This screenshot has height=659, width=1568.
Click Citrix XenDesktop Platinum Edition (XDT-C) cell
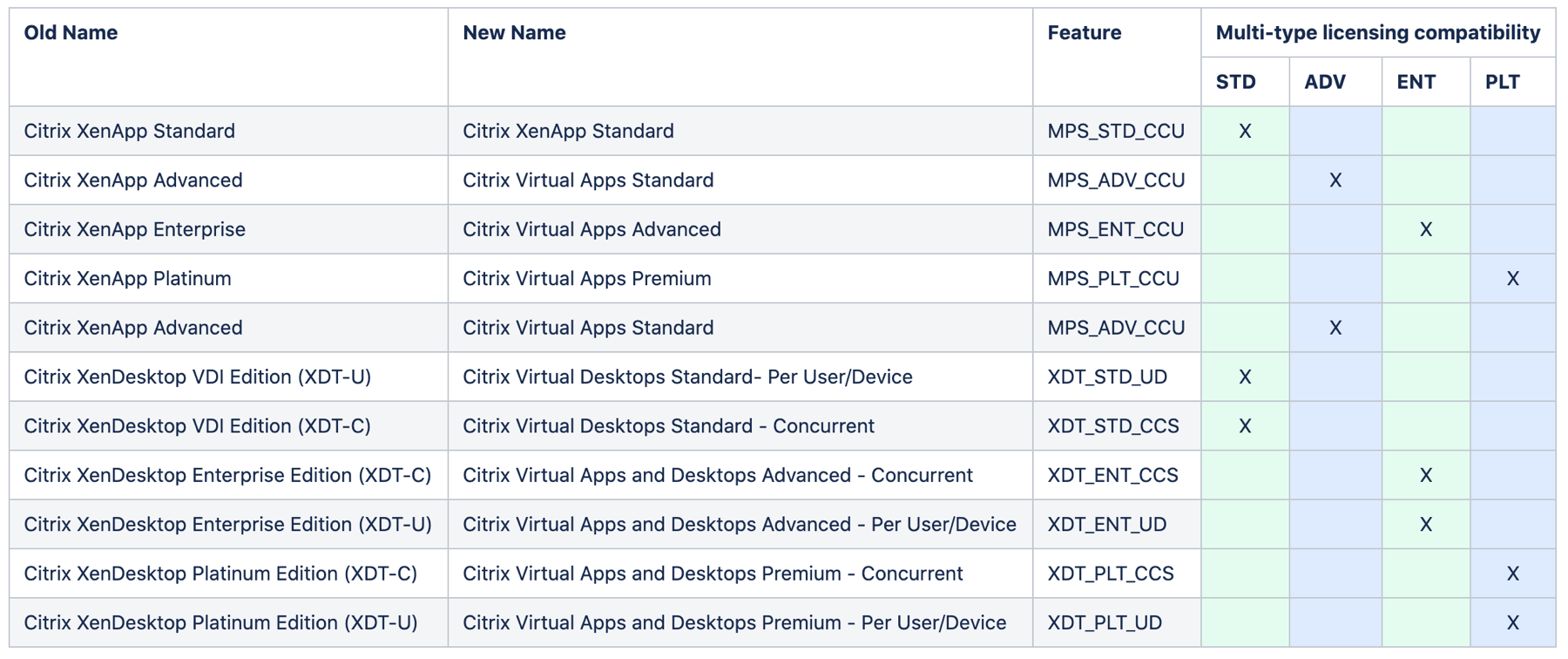pyautogui.click(x=228, y=574)
